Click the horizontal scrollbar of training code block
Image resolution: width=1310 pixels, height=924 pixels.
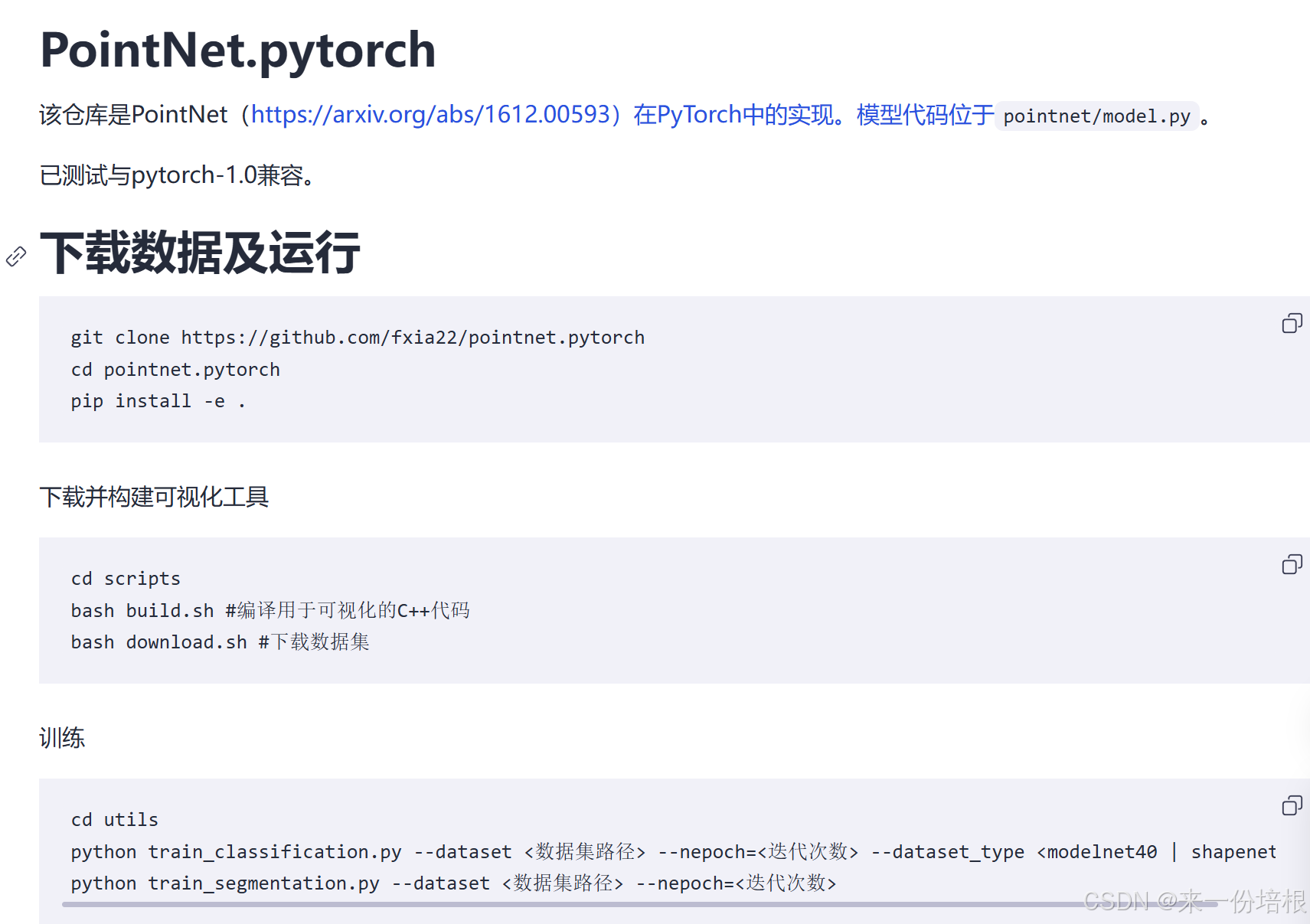(639, 905)
